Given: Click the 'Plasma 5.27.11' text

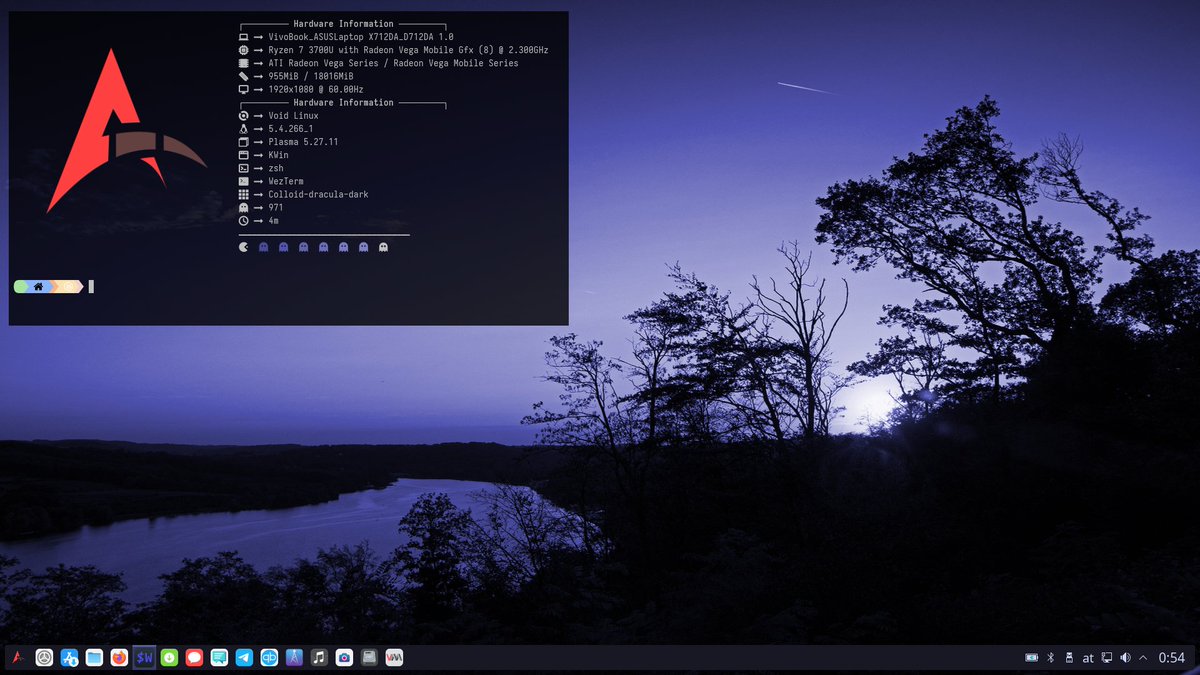Looking at the screenshot, I should (303, 142).
